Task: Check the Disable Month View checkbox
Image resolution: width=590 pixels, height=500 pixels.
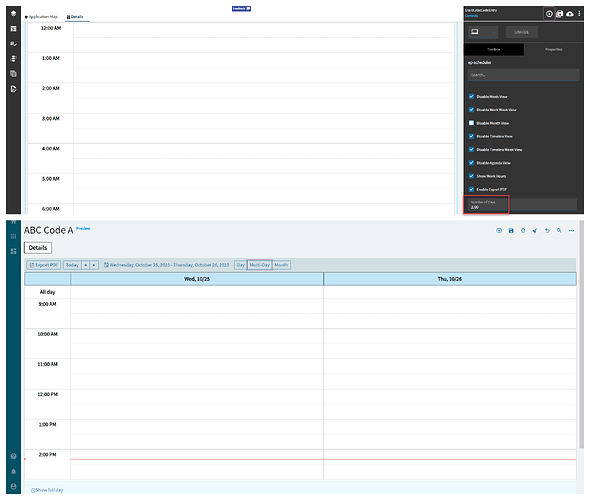Action: pos(471,123)
